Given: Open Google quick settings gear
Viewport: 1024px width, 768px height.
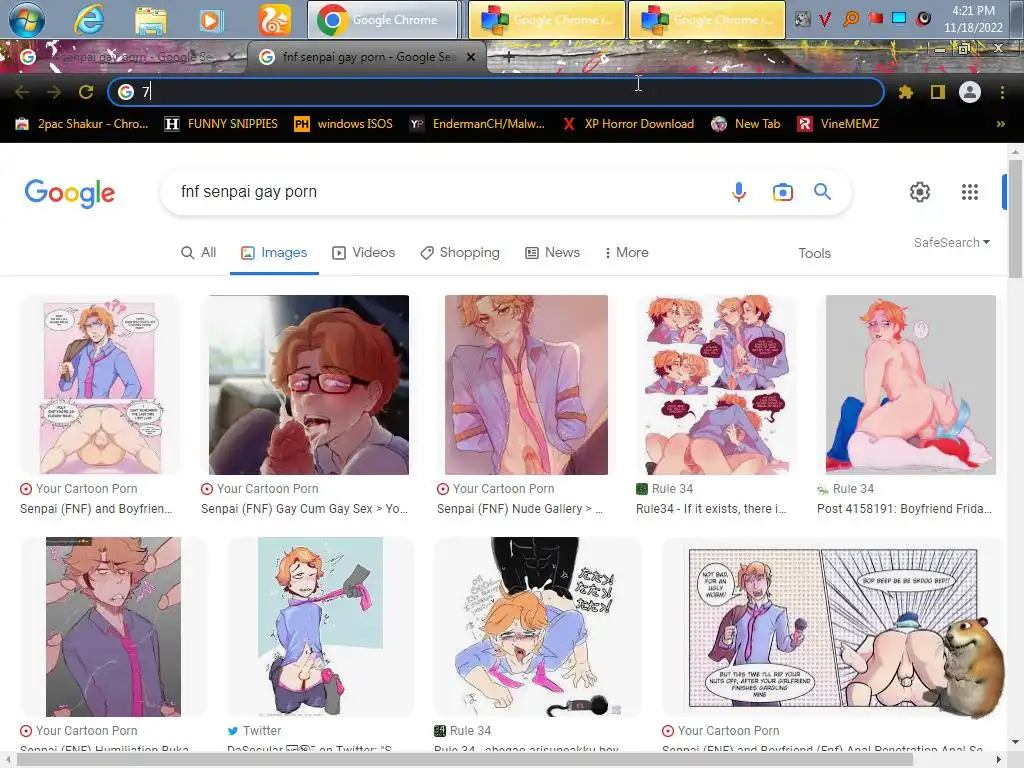Looking at the screenshot, I should pos(920,192).
